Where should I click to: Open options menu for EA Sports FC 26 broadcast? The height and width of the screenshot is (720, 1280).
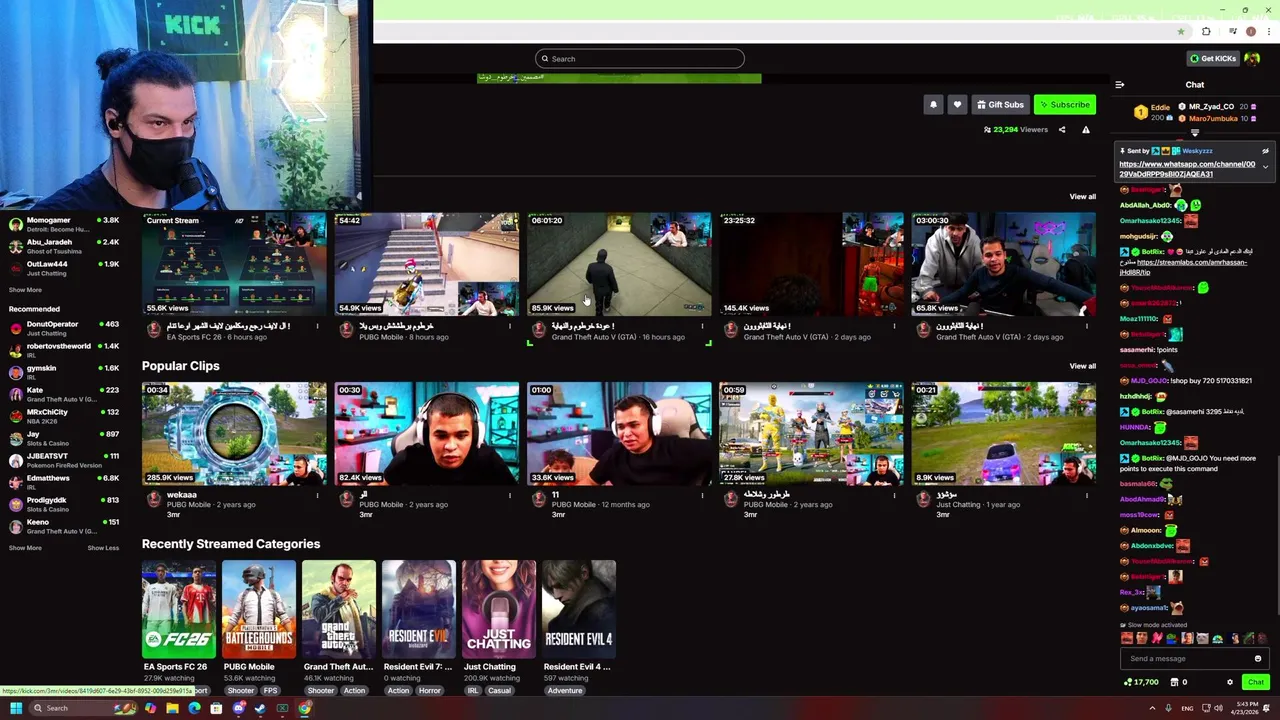(x=318, y=326)
